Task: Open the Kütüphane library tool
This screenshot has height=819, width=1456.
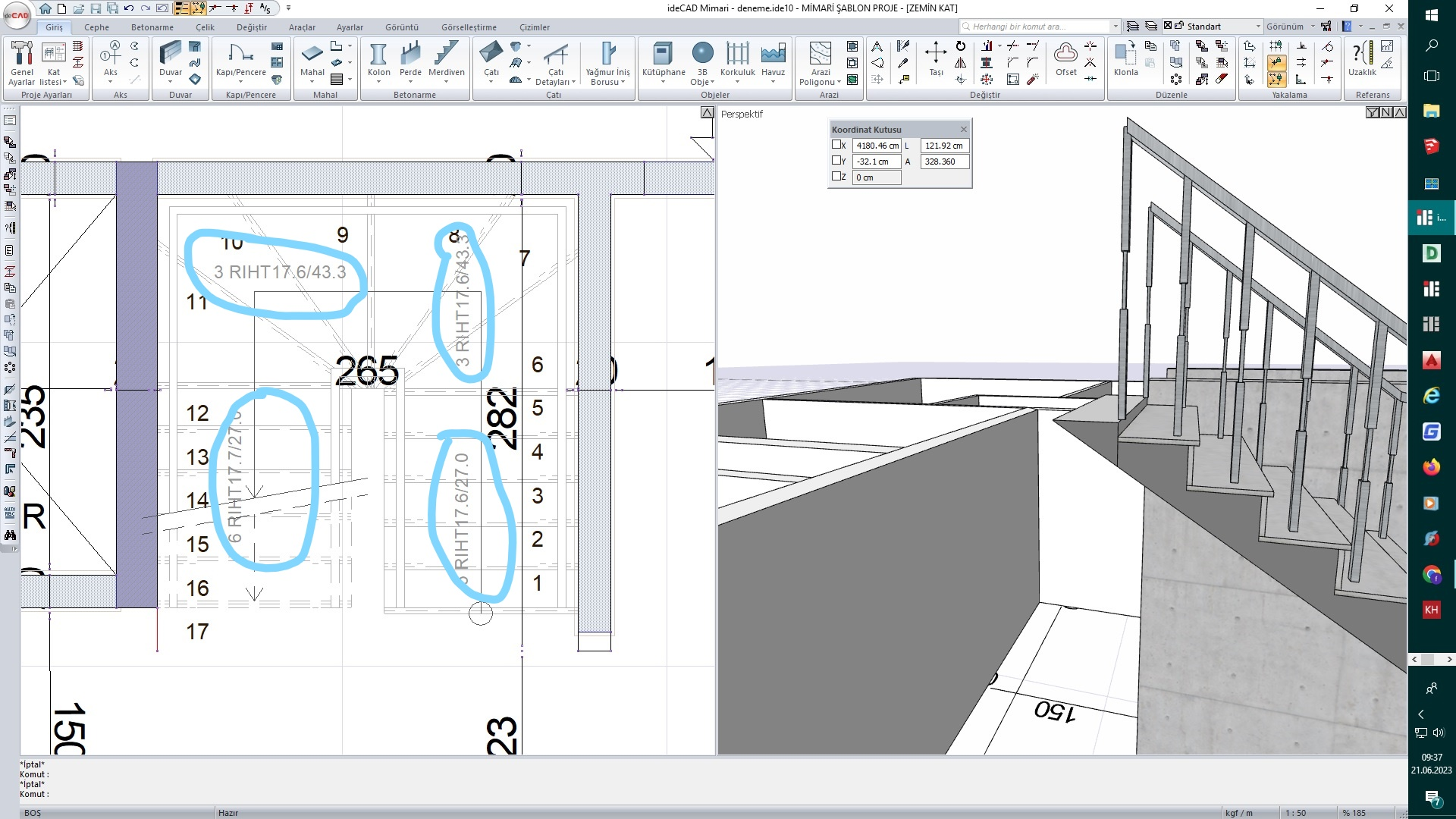Action: pyautogui.click(x=663, y=59)
